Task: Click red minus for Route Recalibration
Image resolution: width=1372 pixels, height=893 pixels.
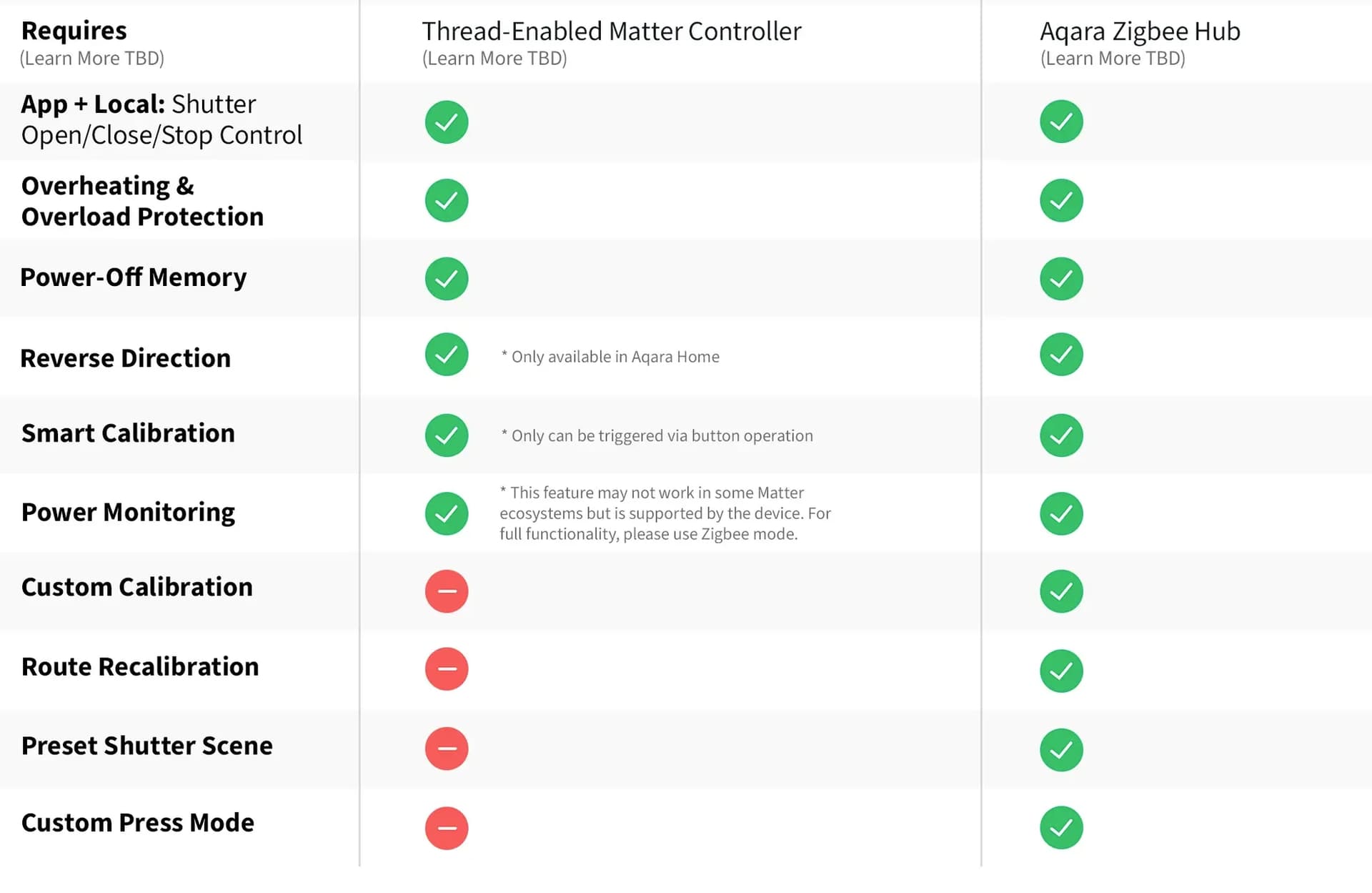Action: click(x=447, y=669)
